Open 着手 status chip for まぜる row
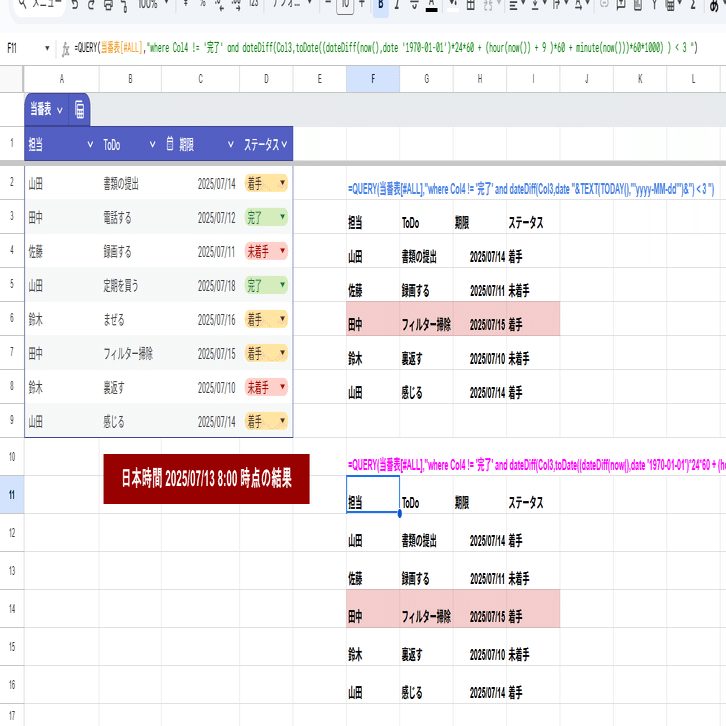726x726 pixels. click(266, 319)
